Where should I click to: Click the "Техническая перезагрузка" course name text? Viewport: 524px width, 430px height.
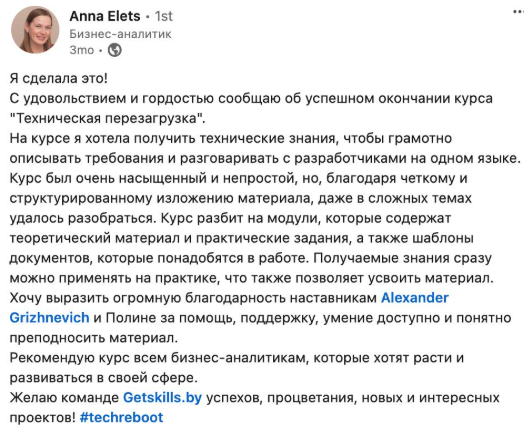click(x=107, y=118)
